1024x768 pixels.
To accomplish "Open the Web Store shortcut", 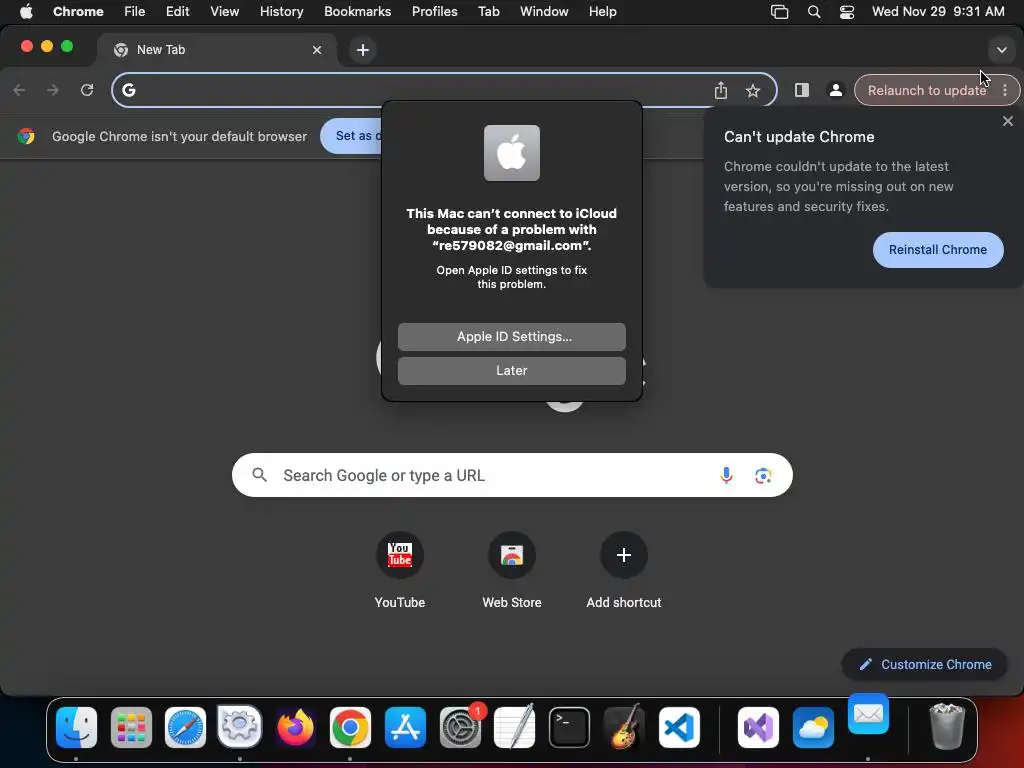I will coord(511,571).
